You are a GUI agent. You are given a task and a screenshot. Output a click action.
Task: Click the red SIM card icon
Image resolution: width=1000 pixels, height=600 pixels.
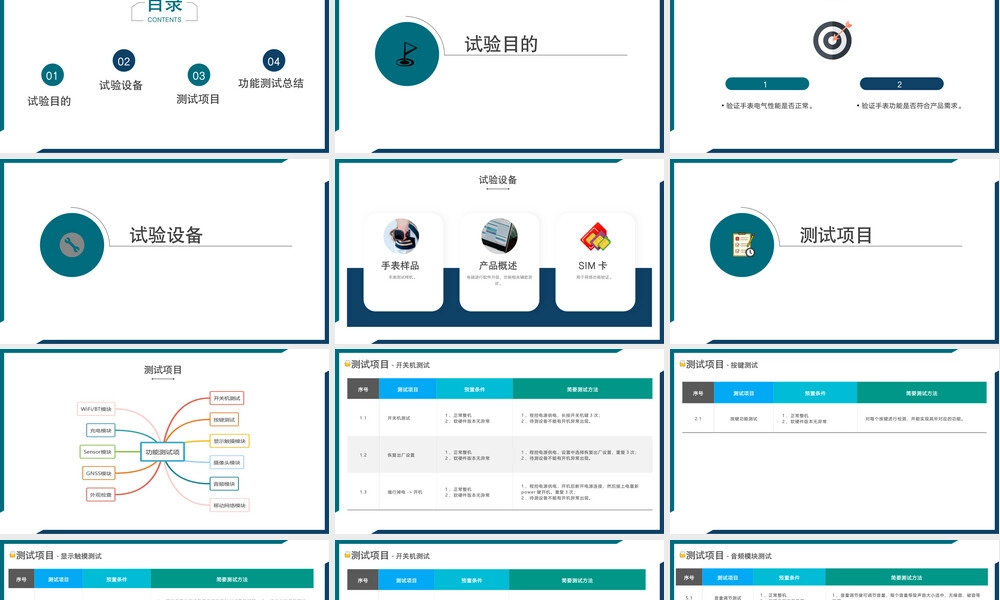click(595, 237)
